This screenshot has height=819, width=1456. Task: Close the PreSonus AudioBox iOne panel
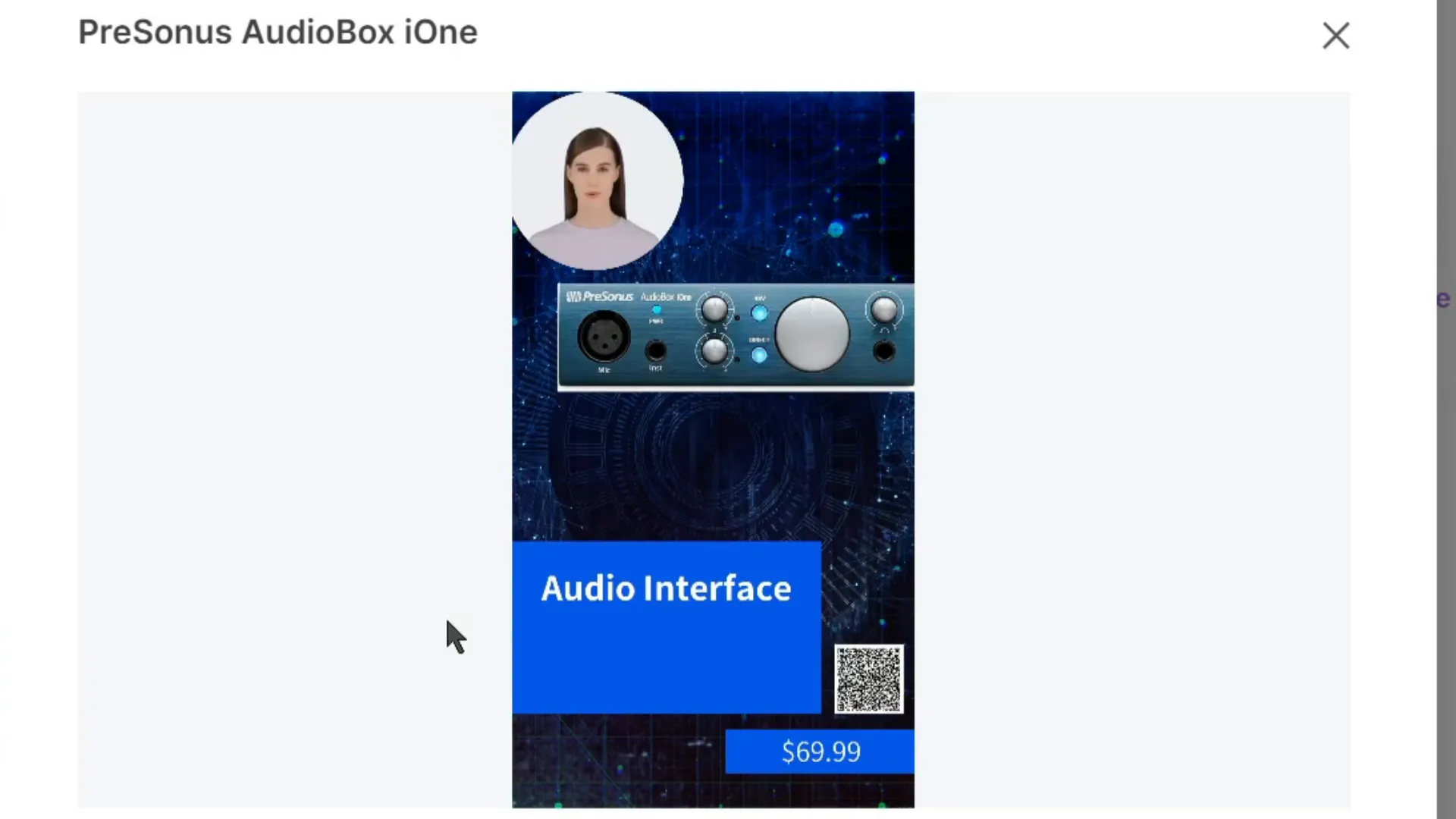click(1336, 34)
